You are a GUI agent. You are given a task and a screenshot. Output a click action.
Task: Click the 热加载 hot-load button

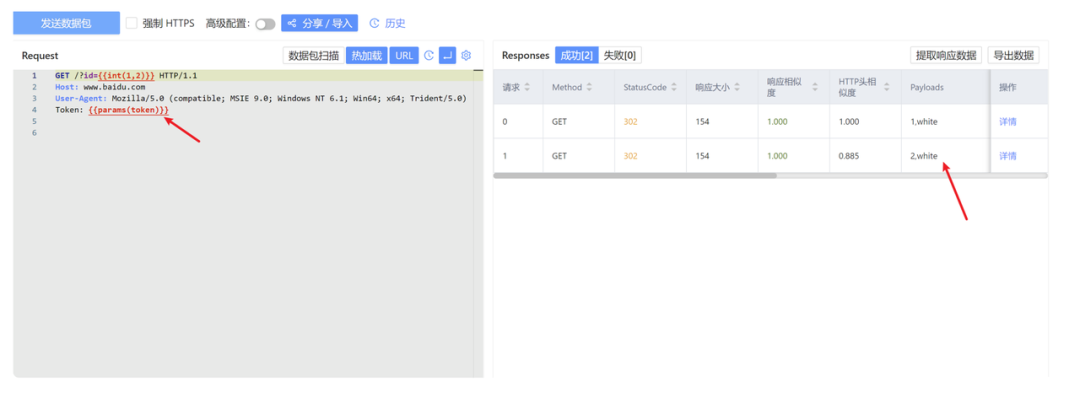tap(366, 55)
